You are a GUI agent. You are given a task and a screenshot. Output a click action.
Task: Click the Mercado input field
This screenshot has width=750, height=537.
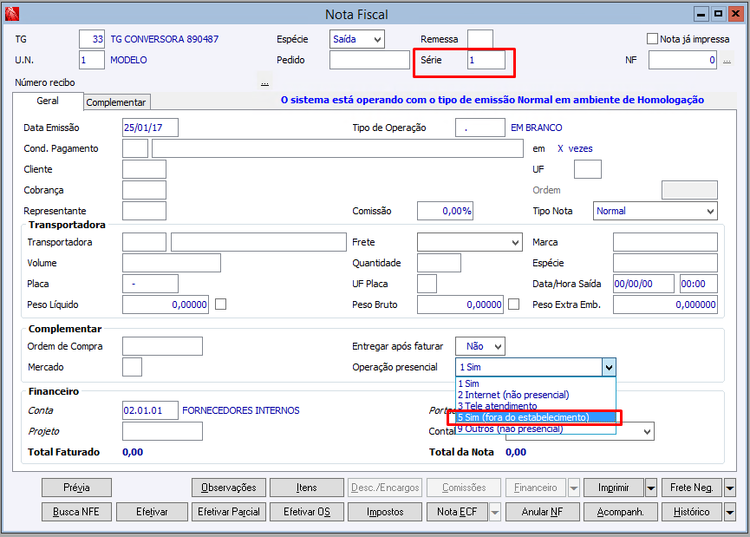pyautogui.click(x=132, y=367)
